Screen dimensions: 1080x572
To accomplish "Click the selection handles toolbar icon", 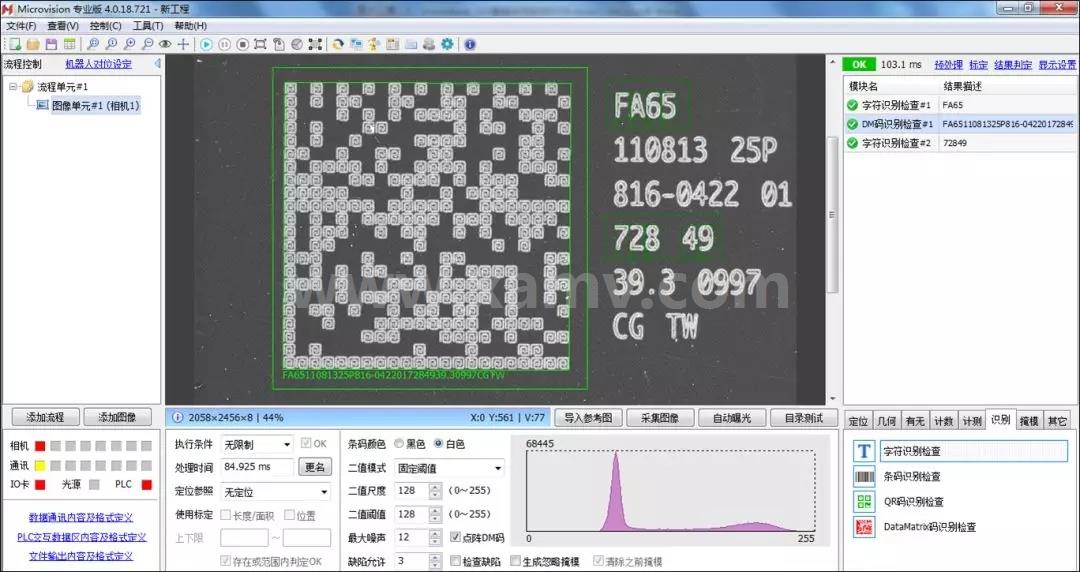I will pos(315,44).
